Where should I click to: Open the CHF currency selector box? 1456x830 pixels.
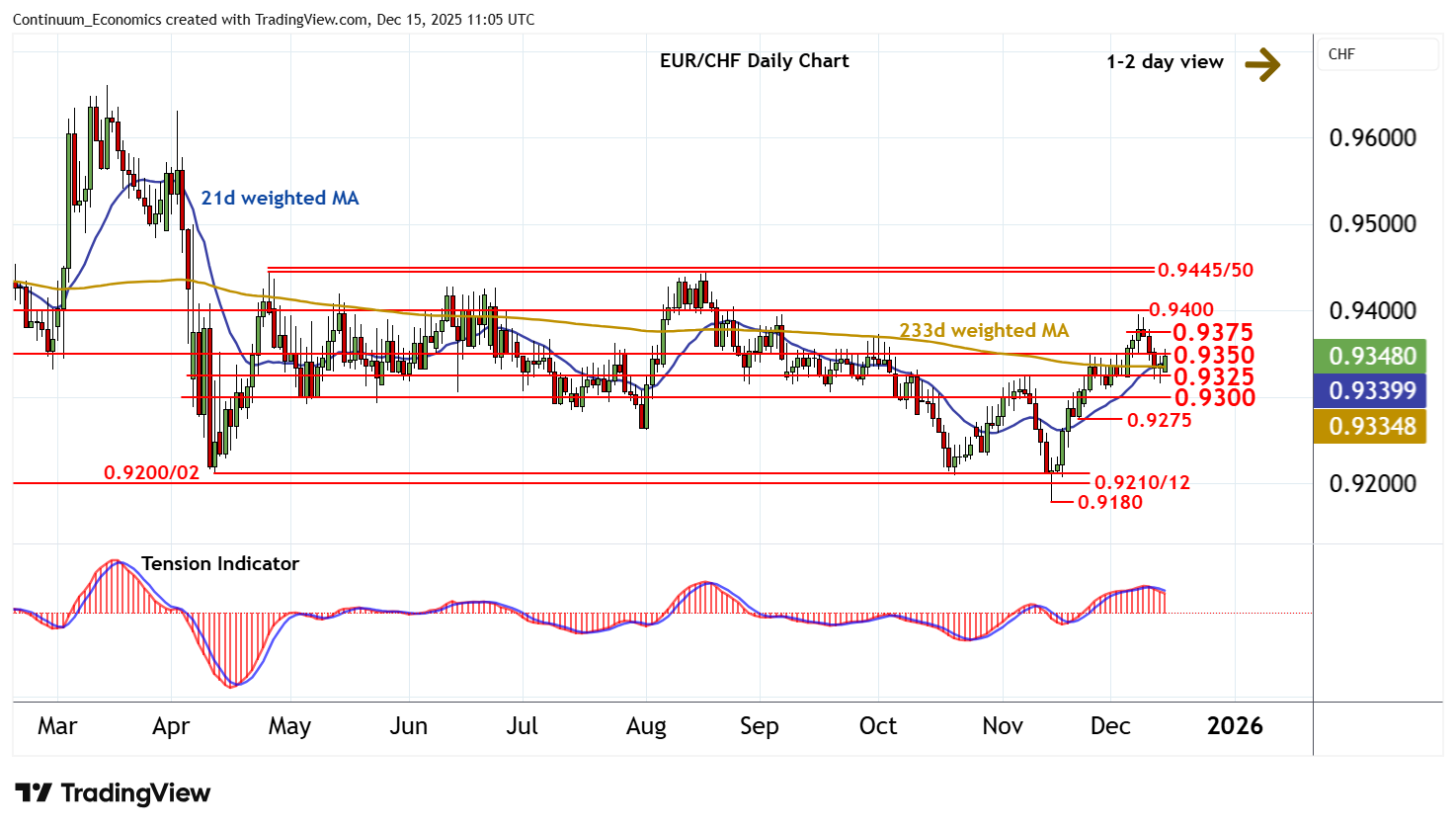(1377, 54)
